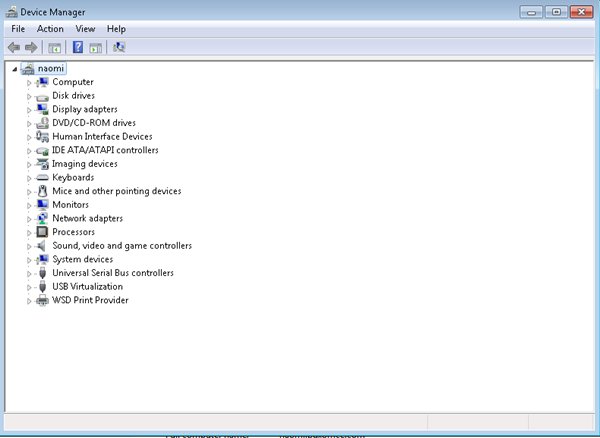Expand the Disk drives node arrow
Image resolution: width=600 pixels, height=438 pixels.
click(x=29, y=96)
